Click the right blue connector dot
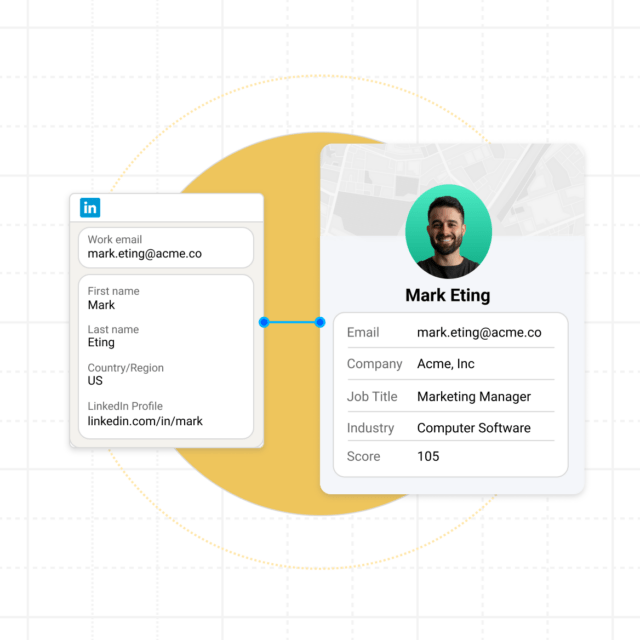Screen dimensions: 640x640 click(x=320, y=322)
